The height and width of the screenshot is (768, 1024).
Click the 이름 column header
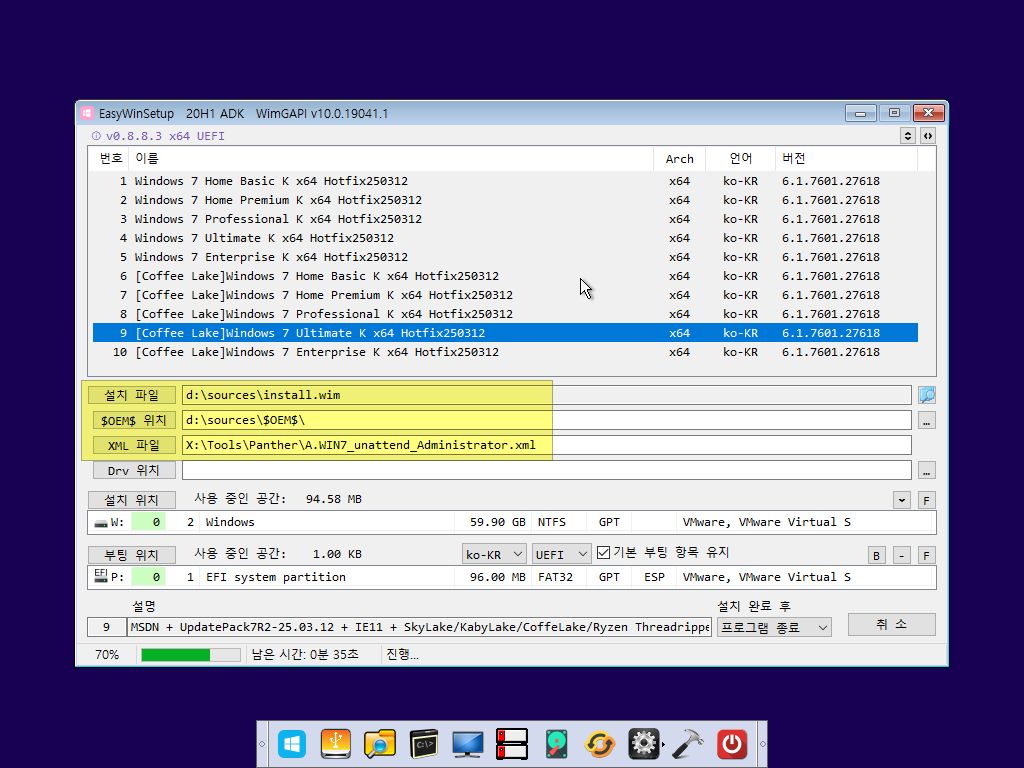click(x=391, y=159)
